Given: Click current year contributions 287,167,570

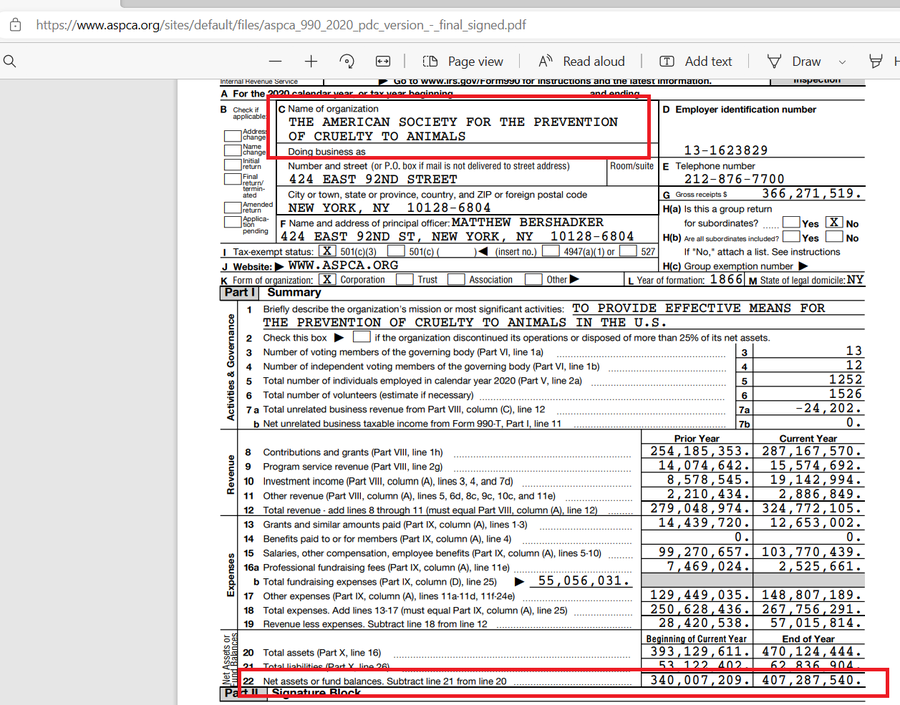Looking at the screenshot, I should (x=812, y=451).
